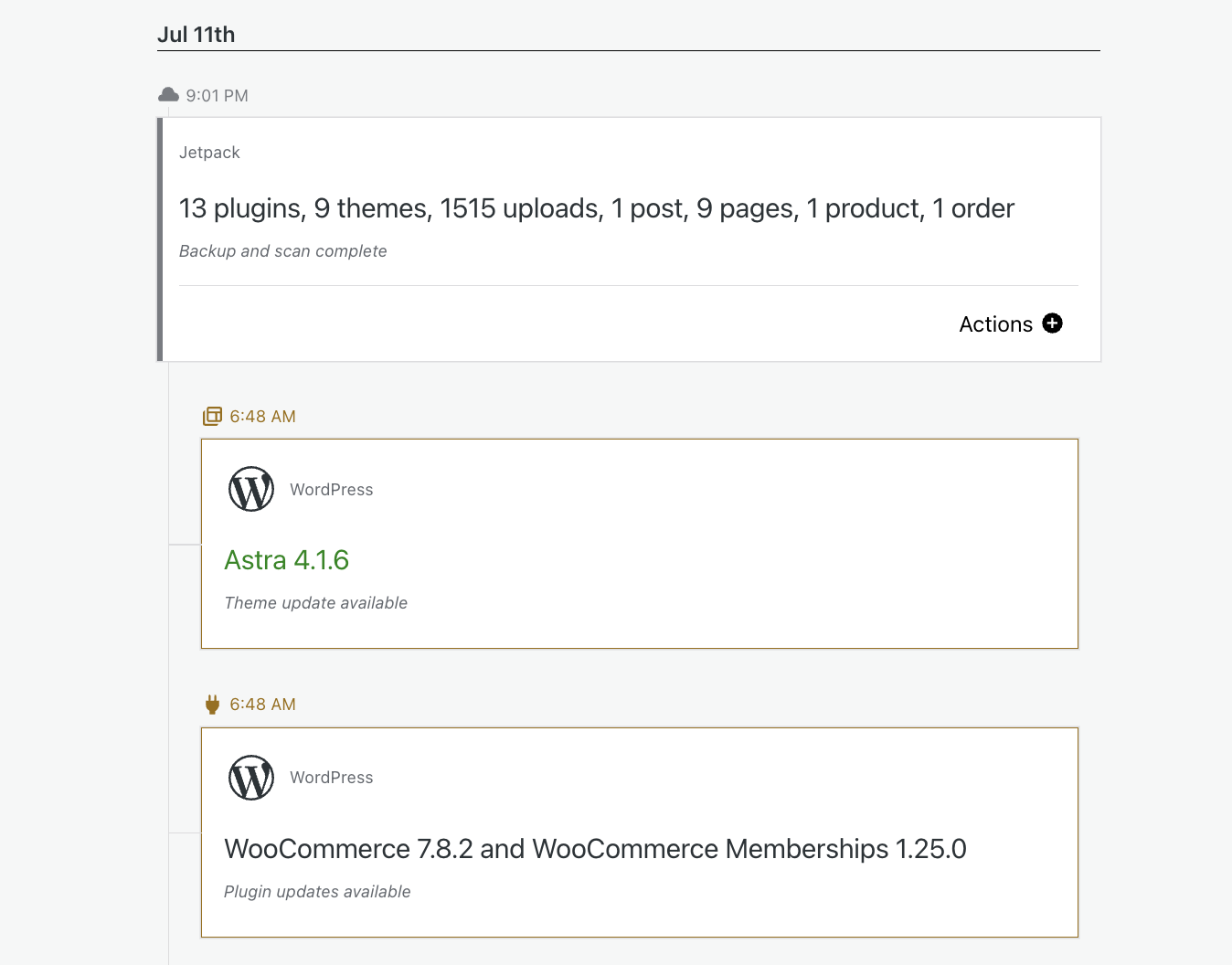Click the WordPress label in the Astra card
This screenshot has height=965, width=1232.
click(x=331, y=490)
